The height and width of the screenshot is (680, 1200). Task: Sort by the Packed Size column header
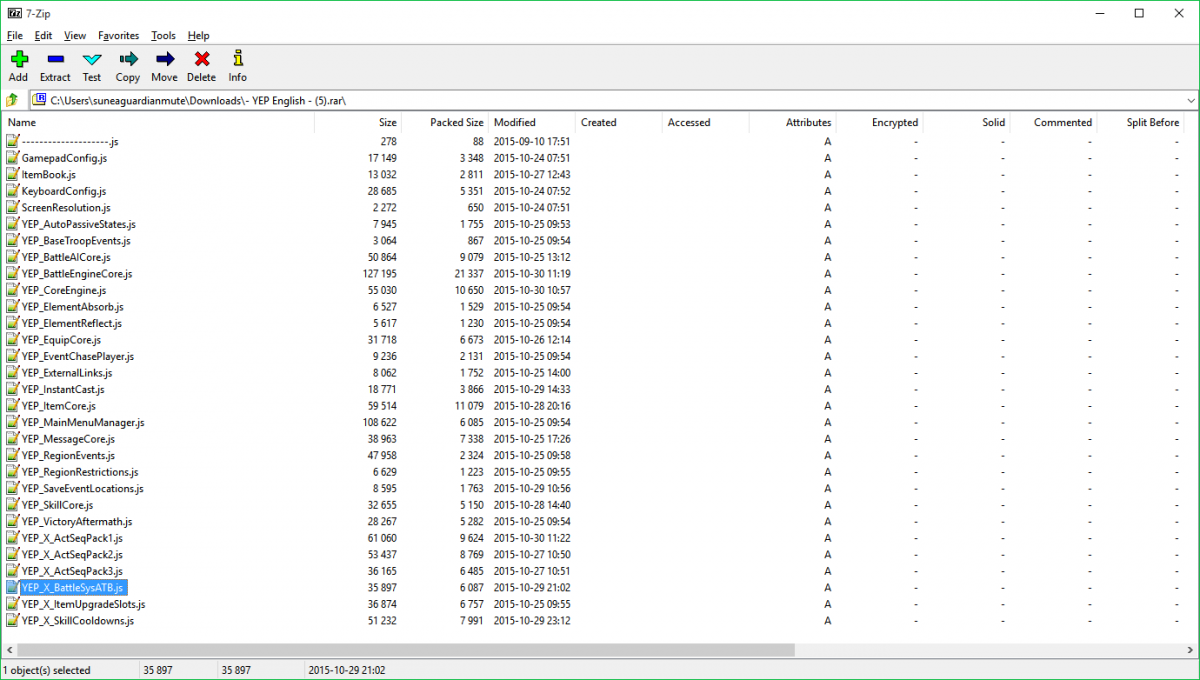click(445, 122)
